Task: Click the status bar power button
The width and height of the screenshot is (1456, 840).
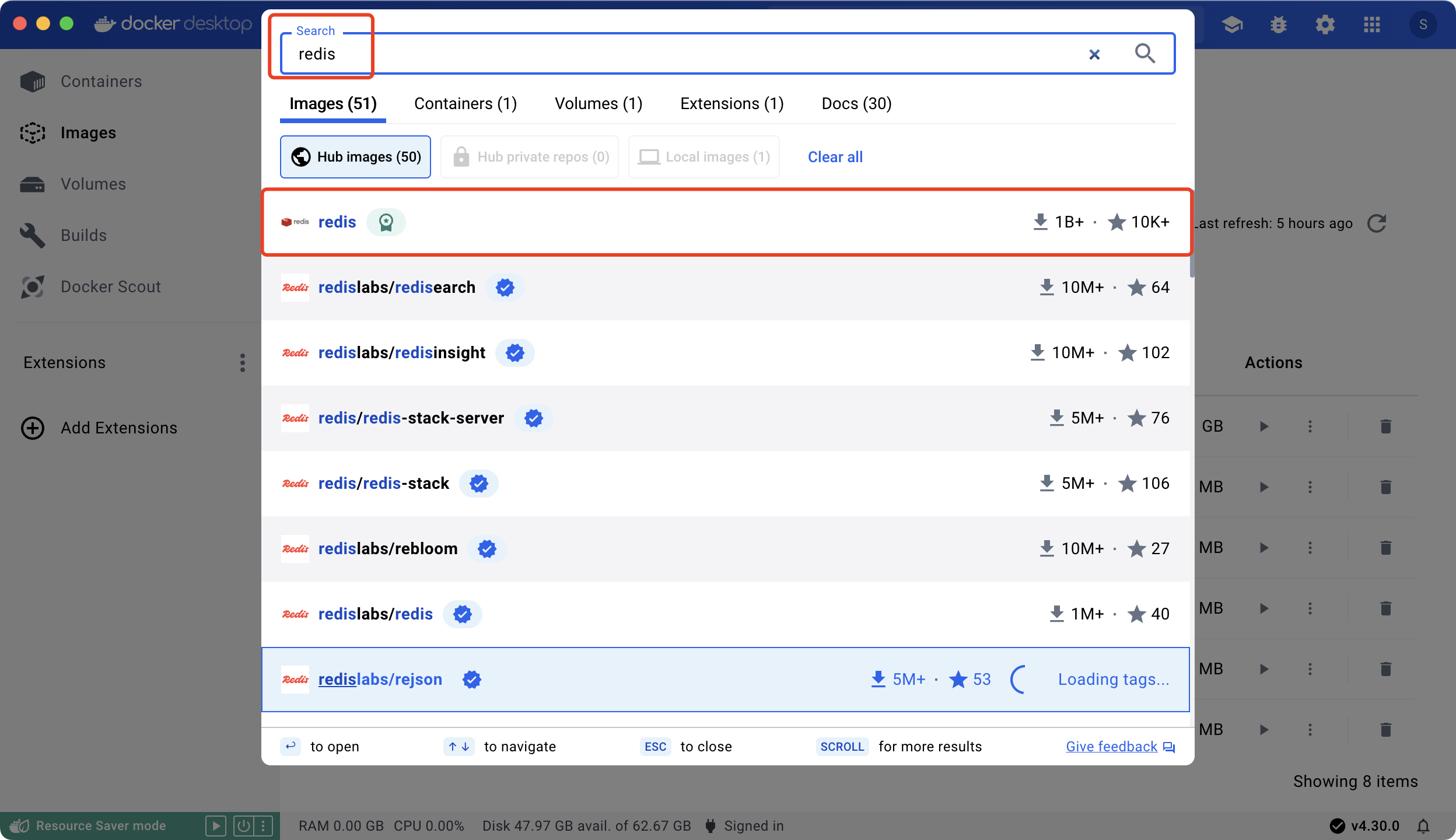Action: click(x=244, y=826)
